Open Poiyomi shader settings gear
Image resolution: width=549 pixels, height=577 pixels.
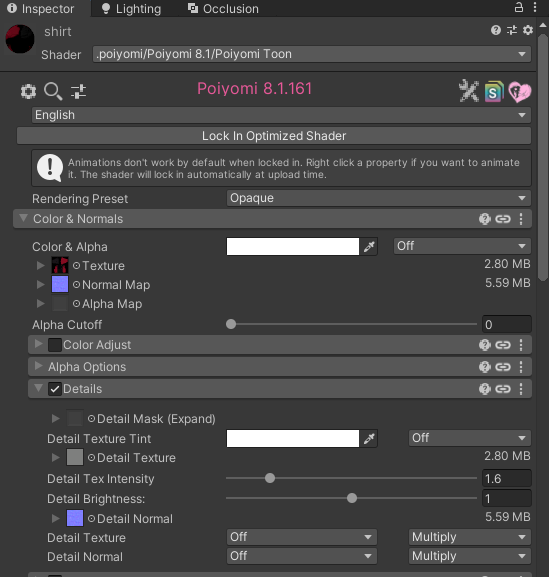(x=28, y=91)
